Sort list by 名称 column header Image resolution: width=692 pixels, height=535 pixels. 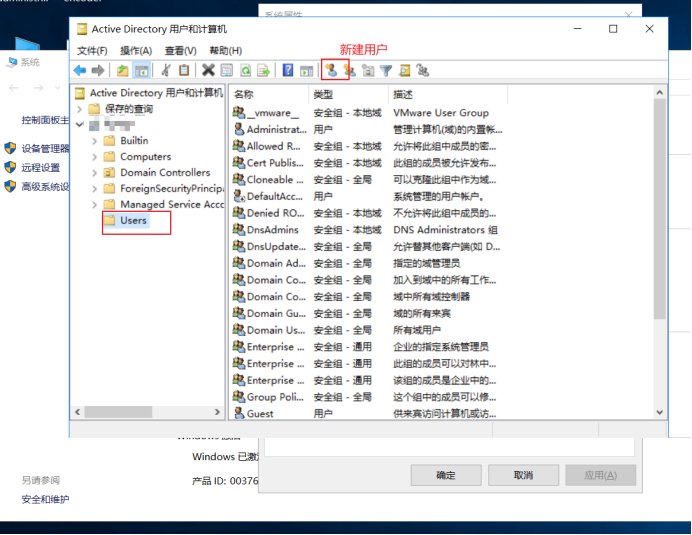point(269,94)
